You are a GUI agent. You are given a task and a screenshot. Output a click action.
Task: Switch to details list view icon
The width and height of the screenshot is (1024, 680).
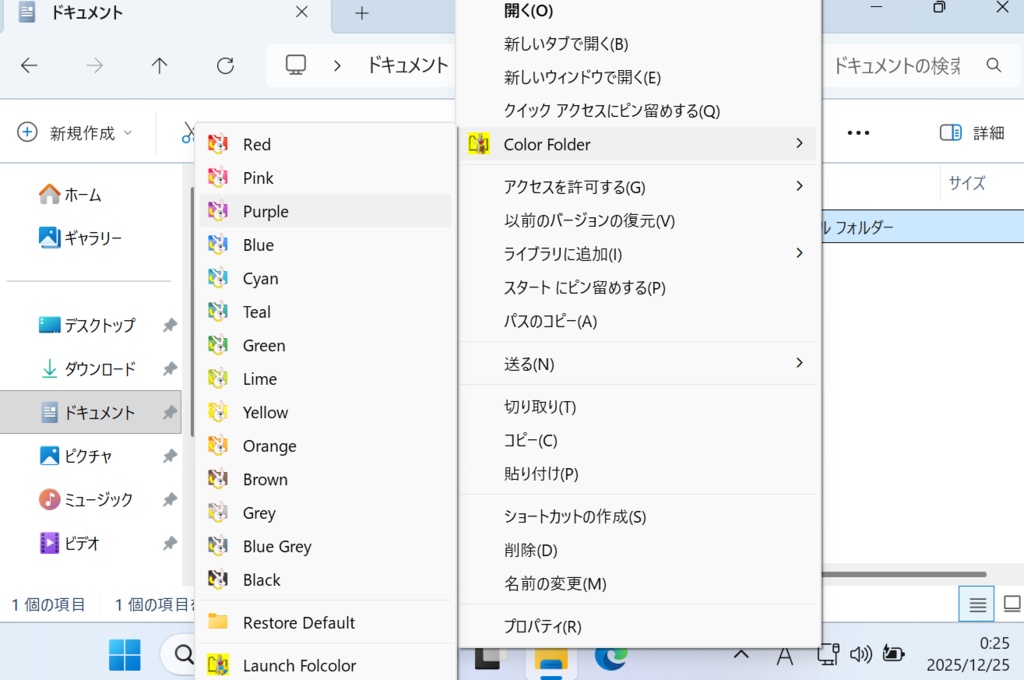point(977,604)
